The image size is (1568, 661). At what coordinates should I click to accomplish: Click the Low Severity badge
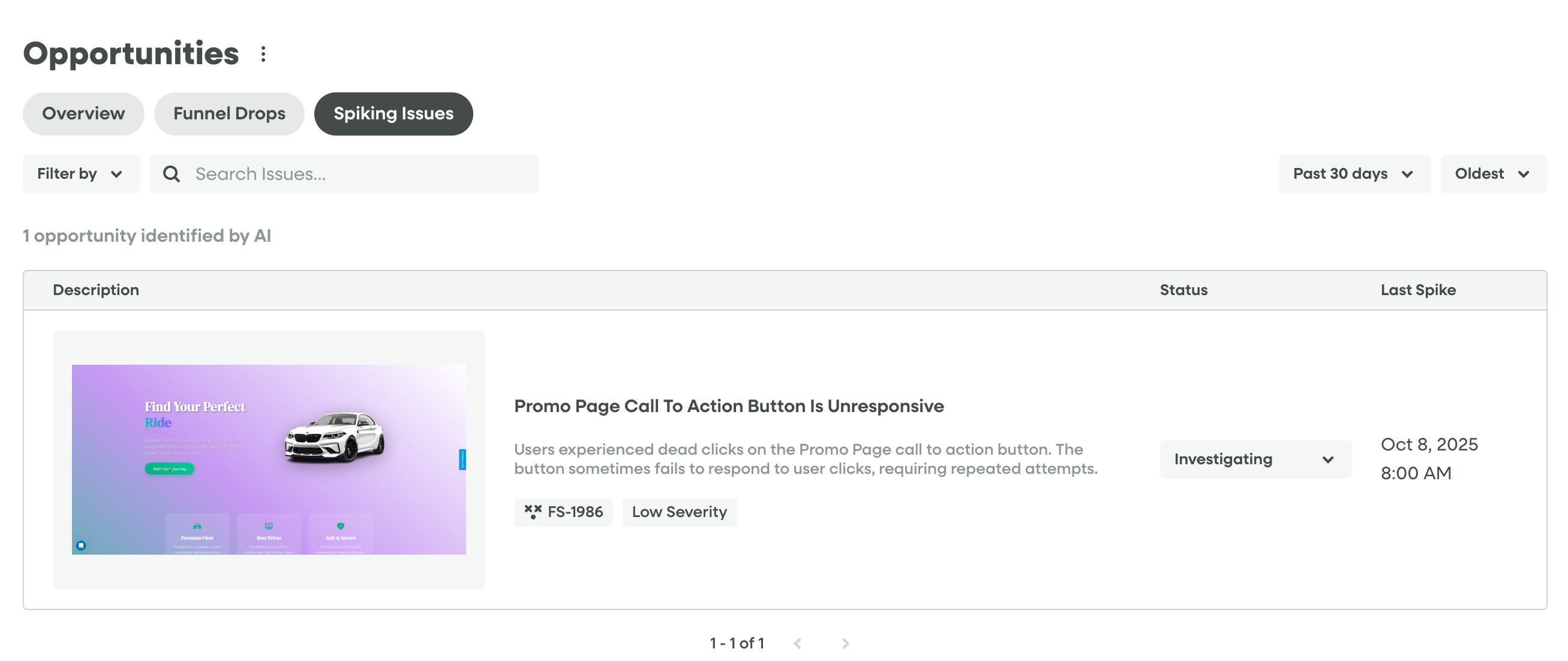(x=679, y=512)
